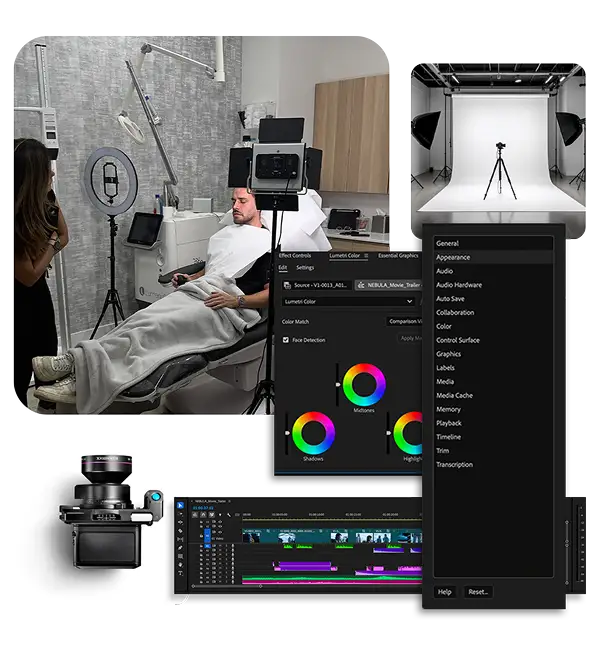This screenshot has width=601, height=652.
Task: Click the Help button in preferences
Action: pos(445,592)
